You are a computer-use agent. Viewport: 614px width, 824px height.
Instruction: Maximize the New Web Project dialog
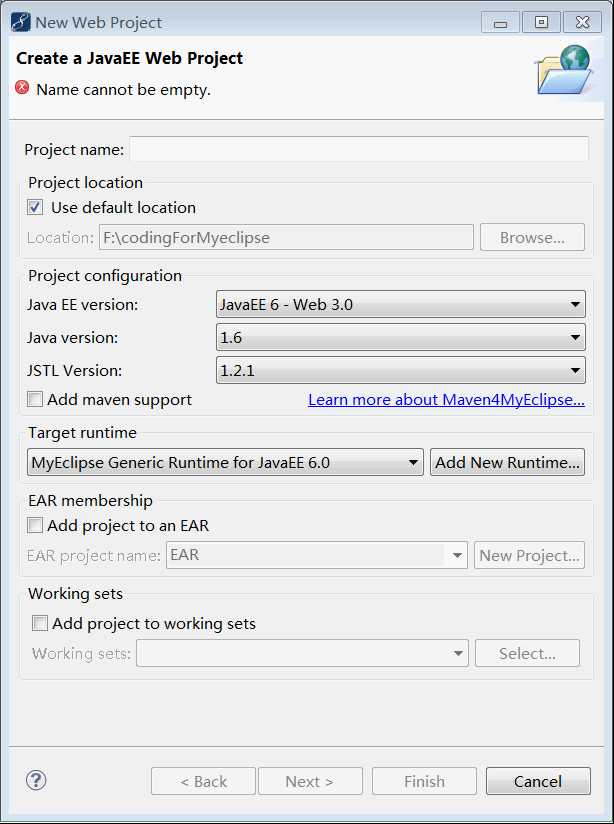[541, 23]
